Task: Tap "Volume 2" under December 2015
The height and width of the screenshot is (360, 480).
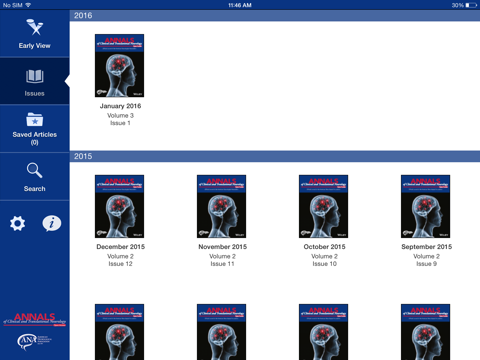Action: (x=120, y=256)
